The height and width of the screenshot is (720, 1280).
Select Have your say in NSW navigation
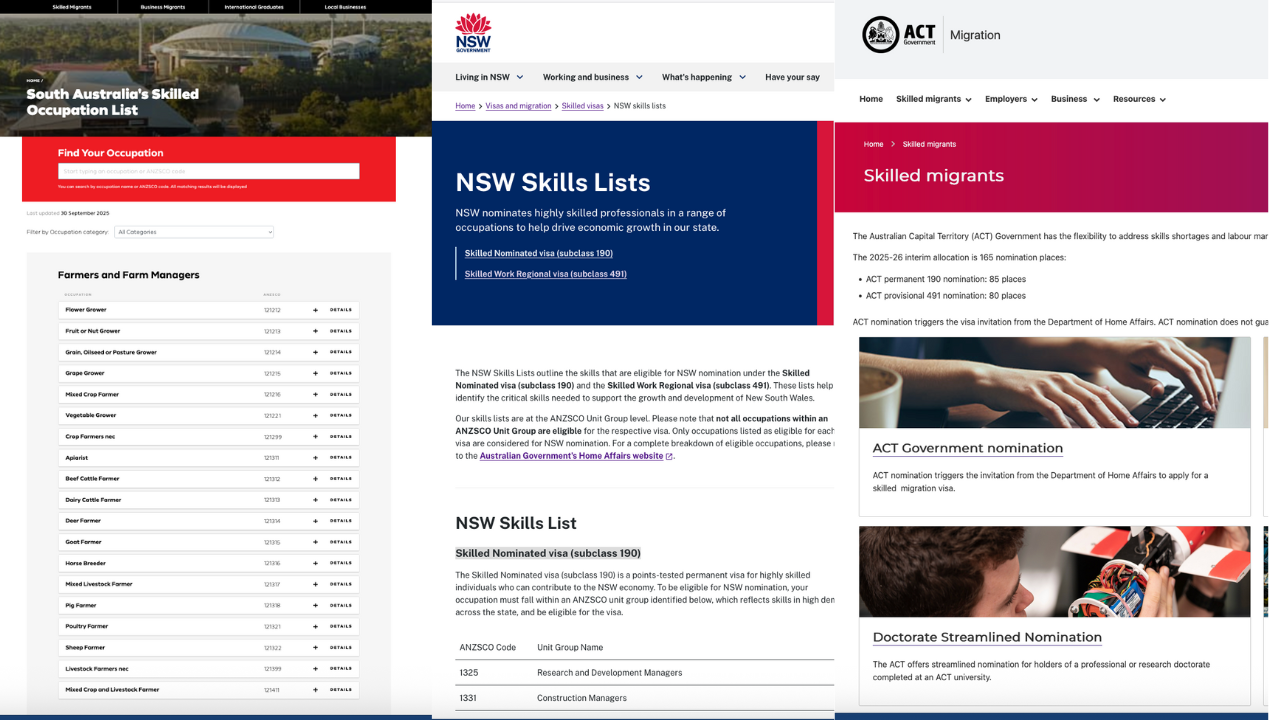(x=792, y=77)
